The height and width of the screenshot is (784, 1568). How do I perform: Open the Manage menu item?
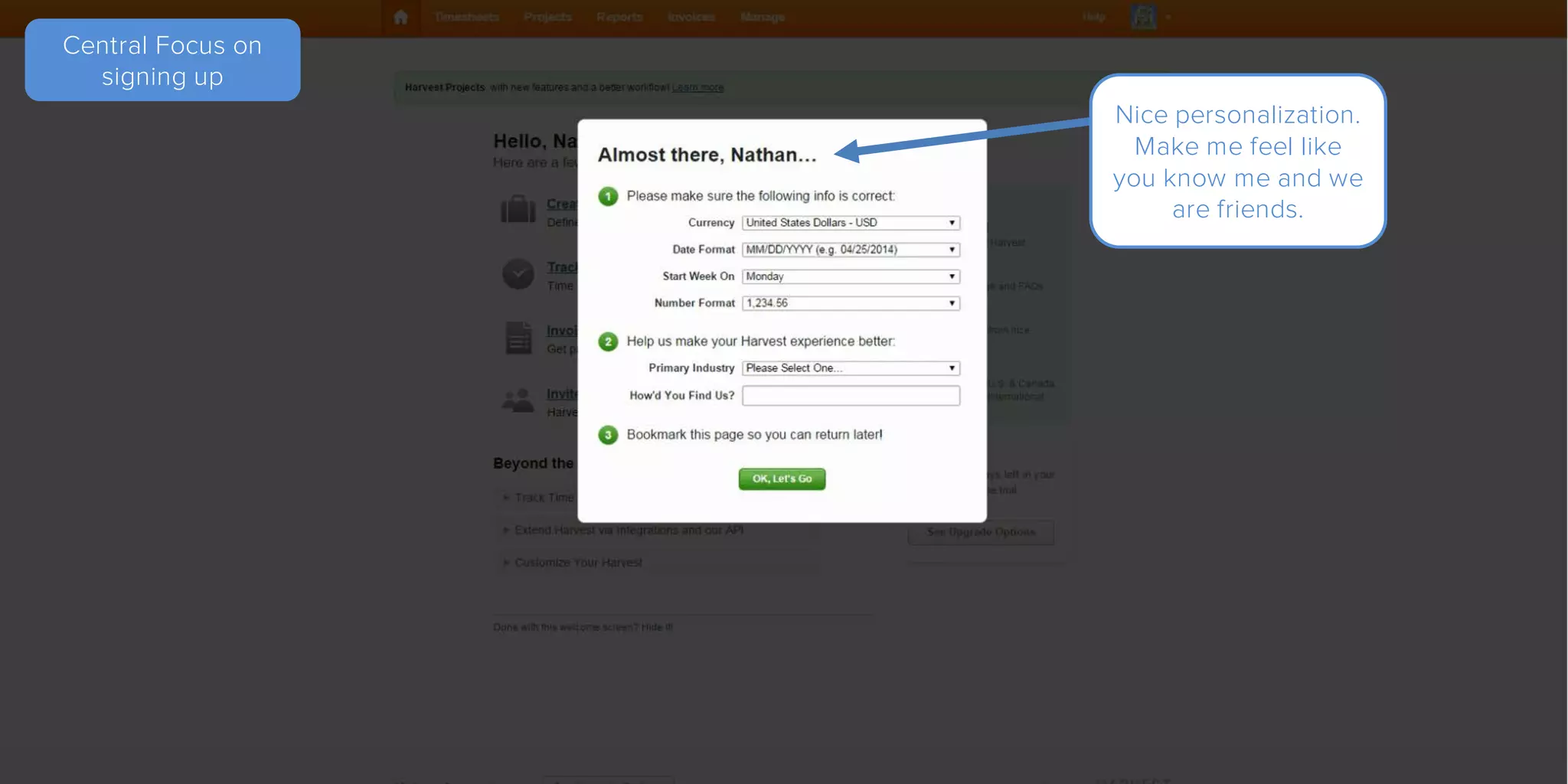pos(763,17)
